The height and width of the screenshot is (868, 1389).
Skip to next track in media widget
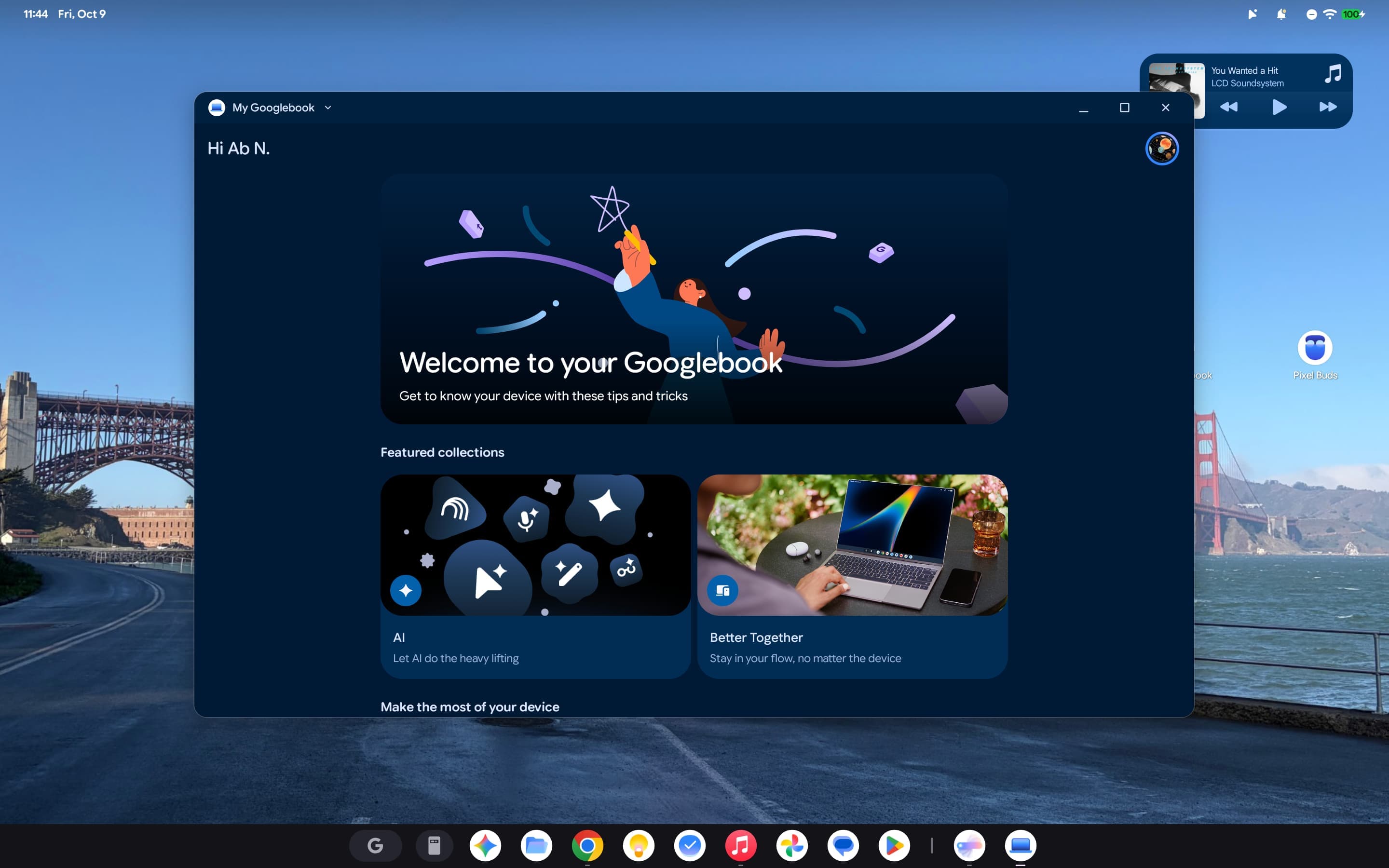point(1328,107)
